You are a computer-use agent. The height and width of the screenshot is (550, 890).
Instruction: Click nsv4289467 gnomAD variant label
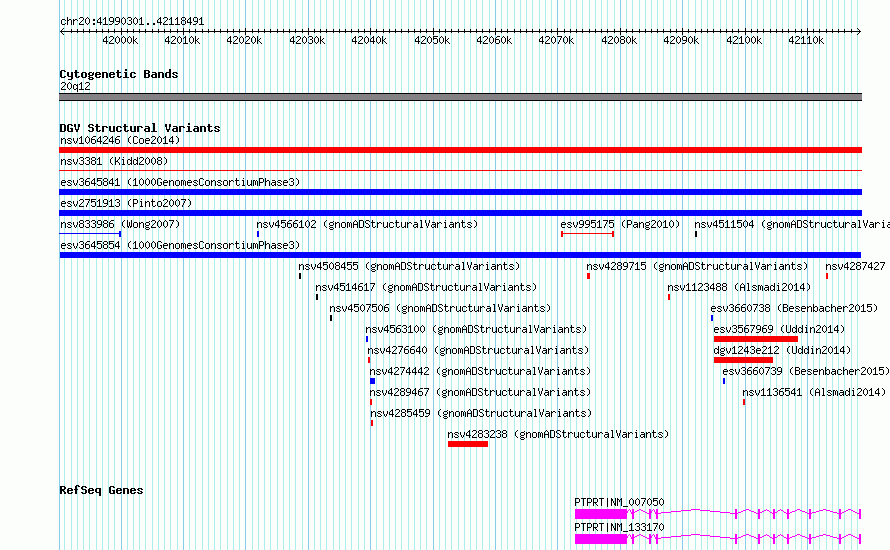[x=480, y=392]
